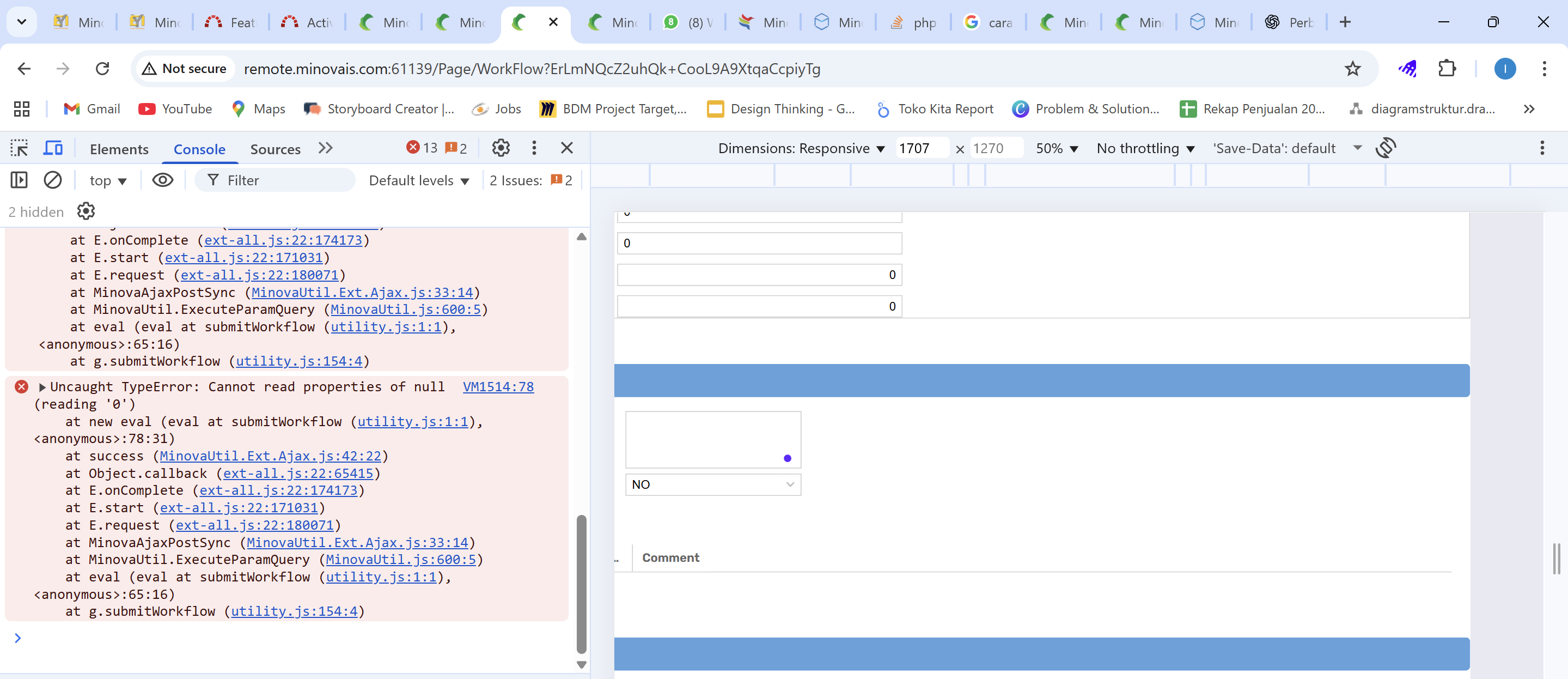Click the rocket extension icon in toolbar
Viewport: 1568px width, 679px height.
pos(1407,69)
